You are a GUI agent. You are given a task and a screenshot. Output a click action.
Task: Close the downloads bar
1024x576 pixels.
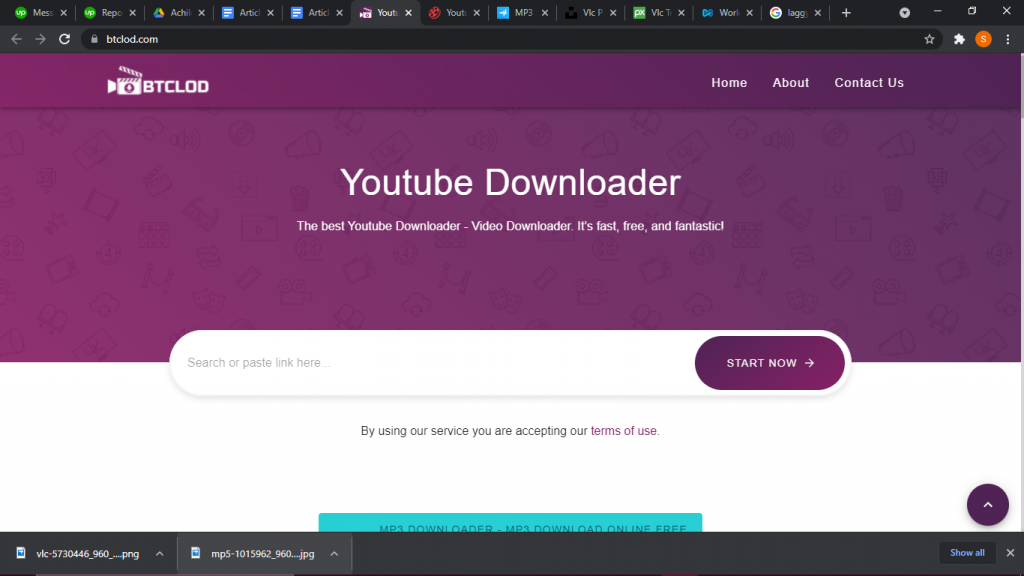[1010, 552]
